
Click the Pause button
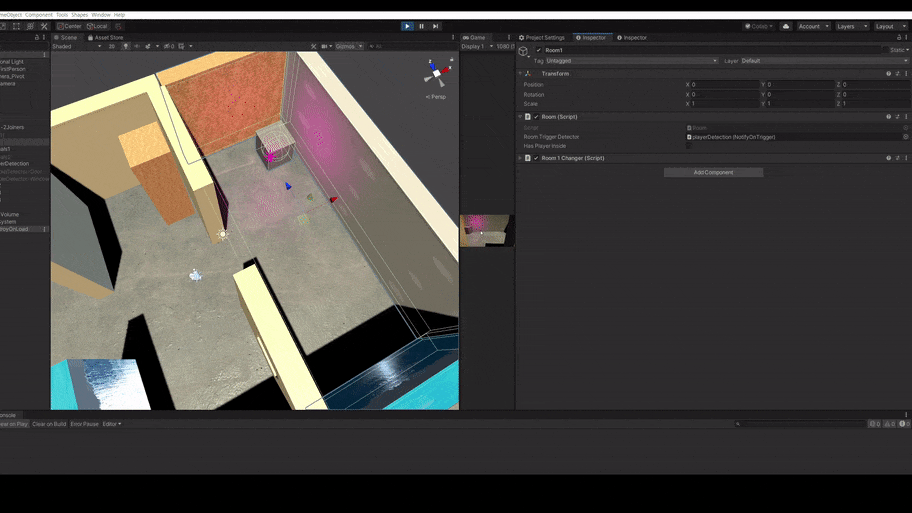coord(422,26)
